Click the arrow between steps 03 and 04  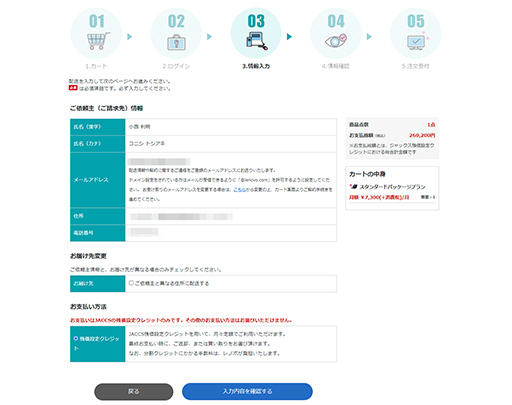pyautogui.click(x=289, y=36)
